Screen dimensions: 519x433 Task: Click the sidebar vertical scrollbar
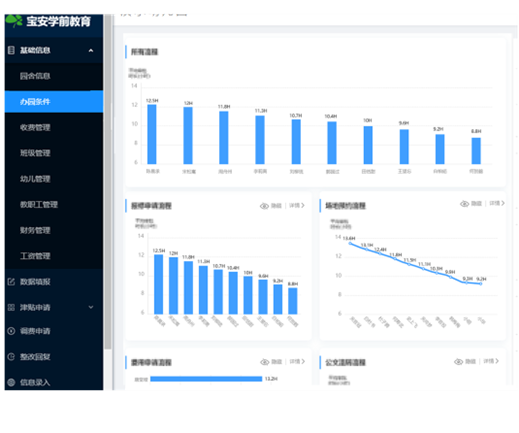coord(108,182)
